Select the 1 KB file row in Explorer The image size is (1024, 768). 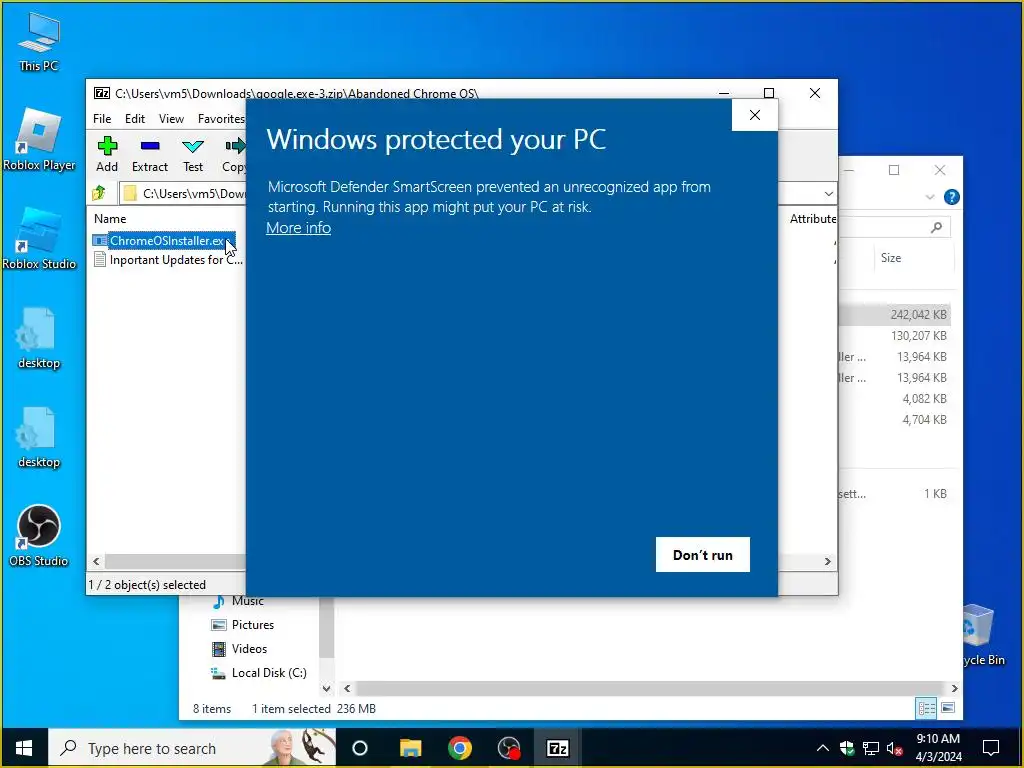[x=895, y=494]
